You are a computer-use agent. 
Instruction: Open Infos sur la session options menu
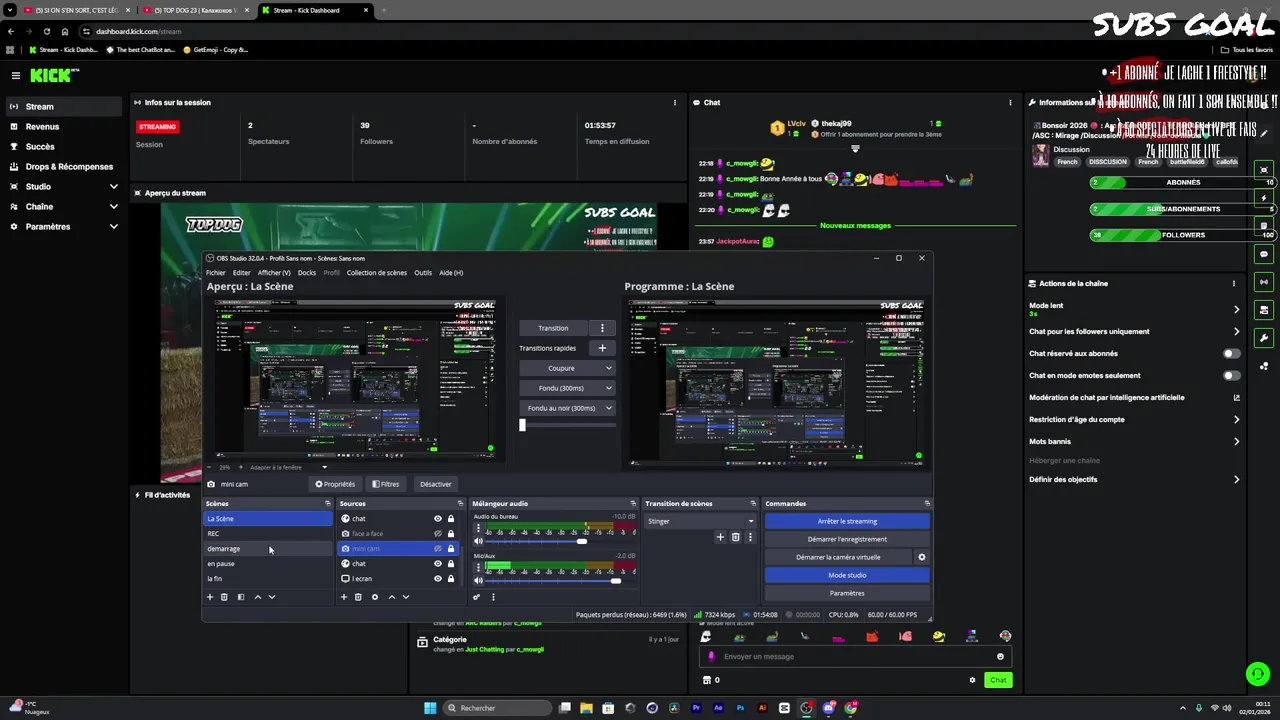pos(674,102)
